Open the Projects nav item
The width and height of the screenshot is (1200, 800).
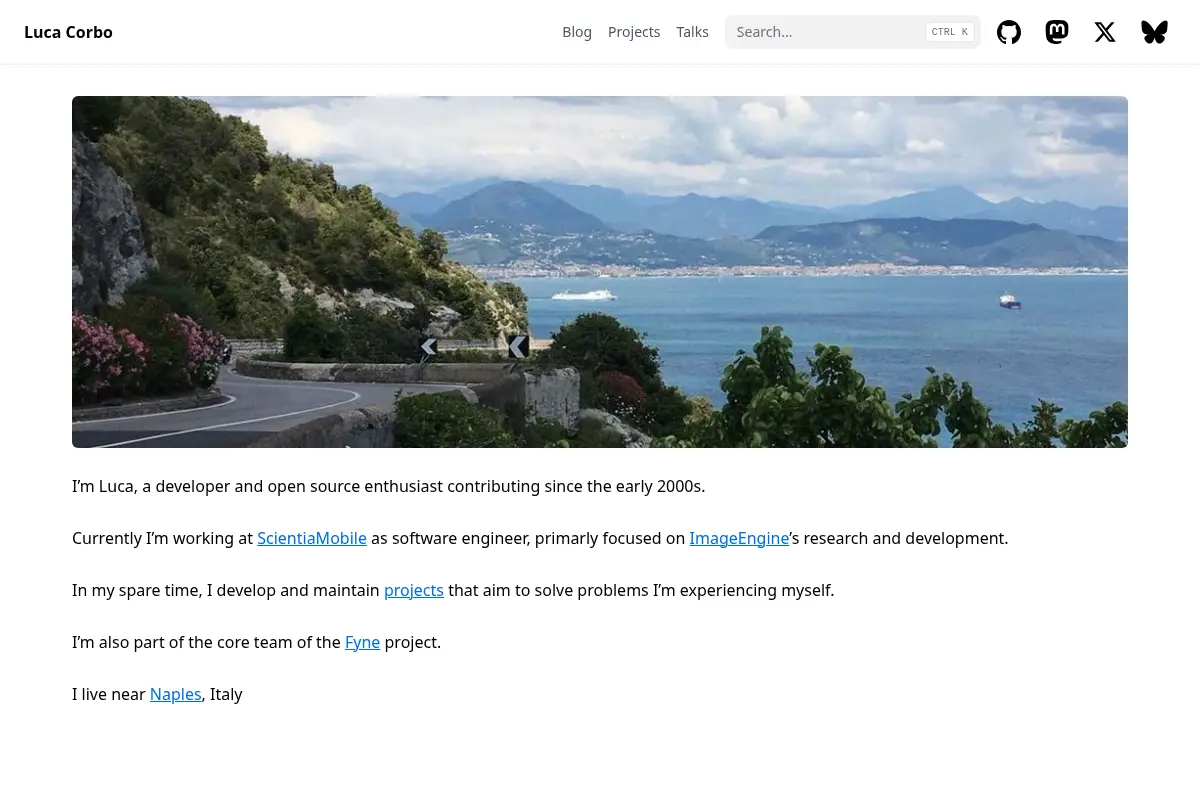point(634,32)
